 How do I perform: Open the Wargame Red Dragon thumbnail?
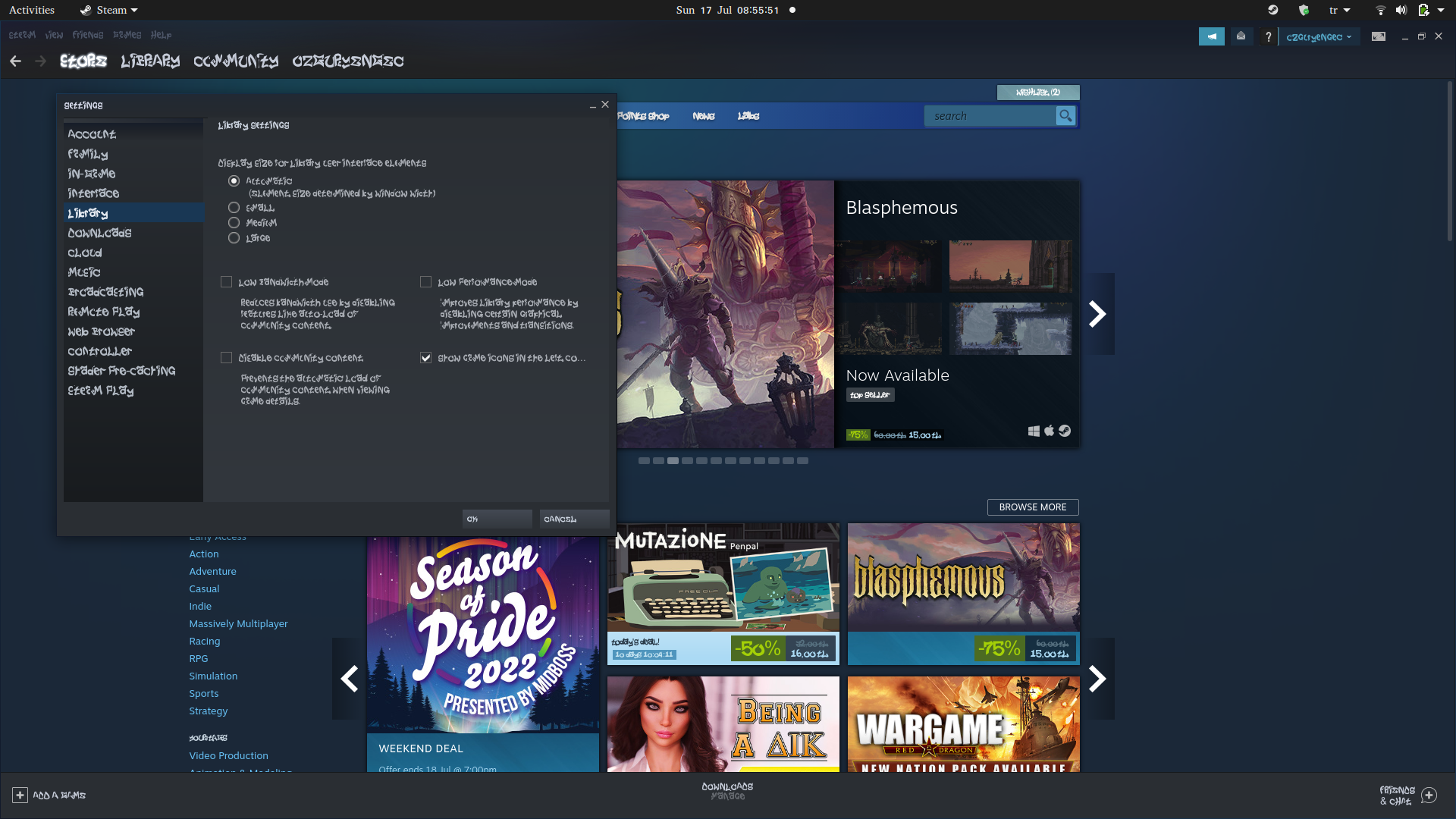coord(964,724)
